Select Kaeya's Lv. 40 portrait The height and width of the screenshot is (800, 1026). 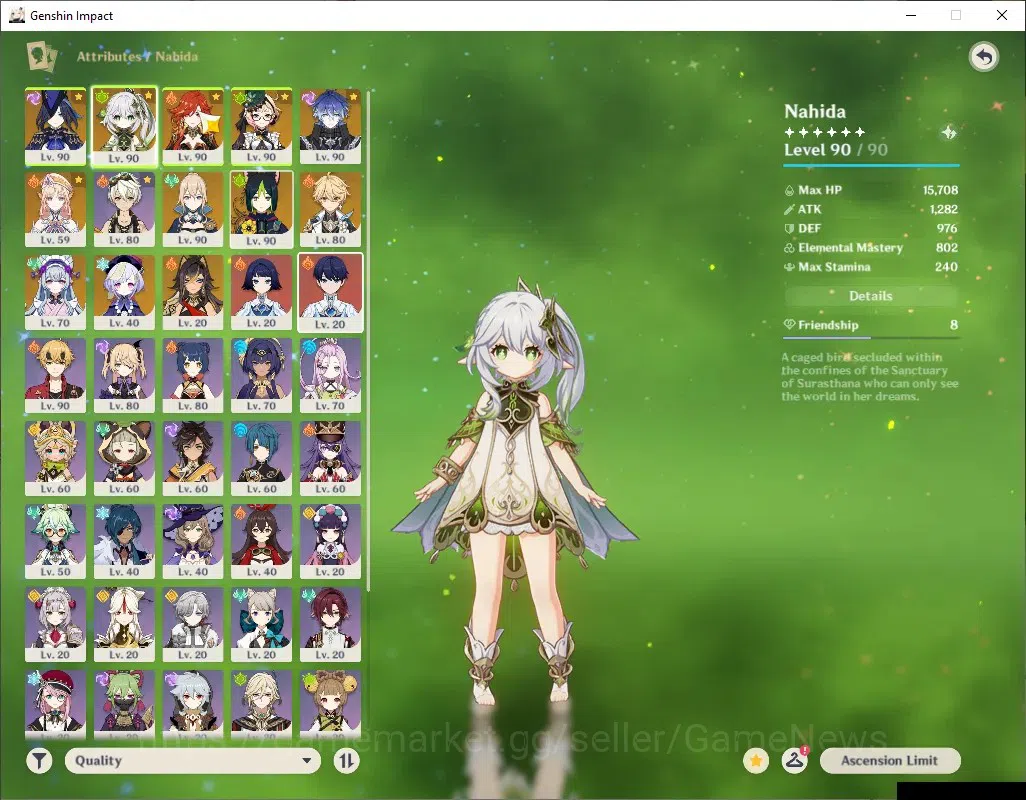(x=124, y=542)
